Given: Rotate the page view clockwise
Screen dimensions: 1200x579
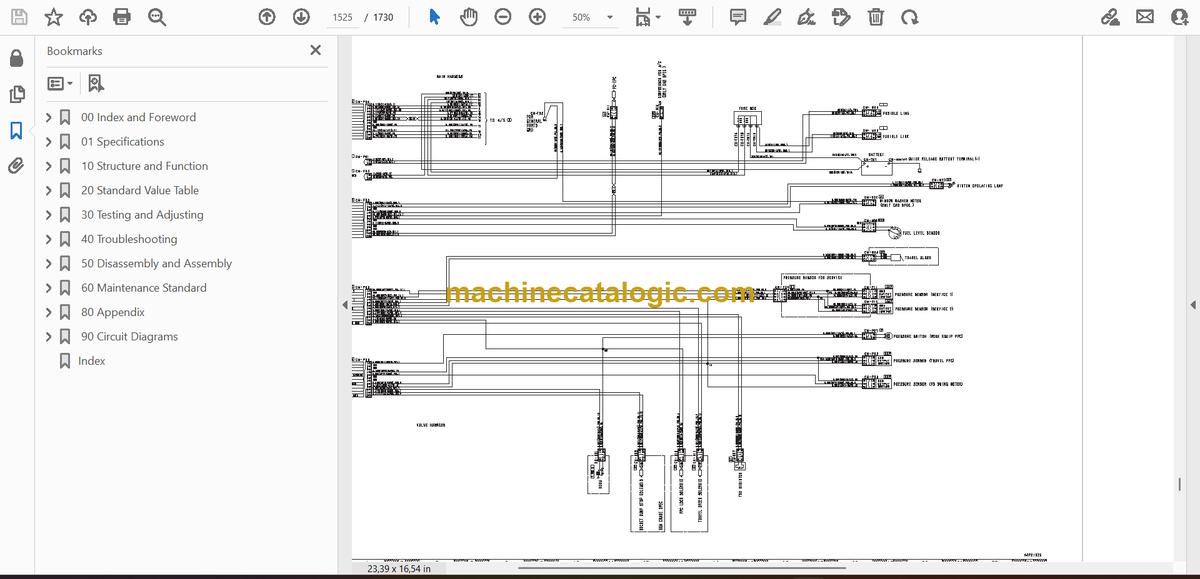Looking at the screenshot, I should (x=910, y=17).
